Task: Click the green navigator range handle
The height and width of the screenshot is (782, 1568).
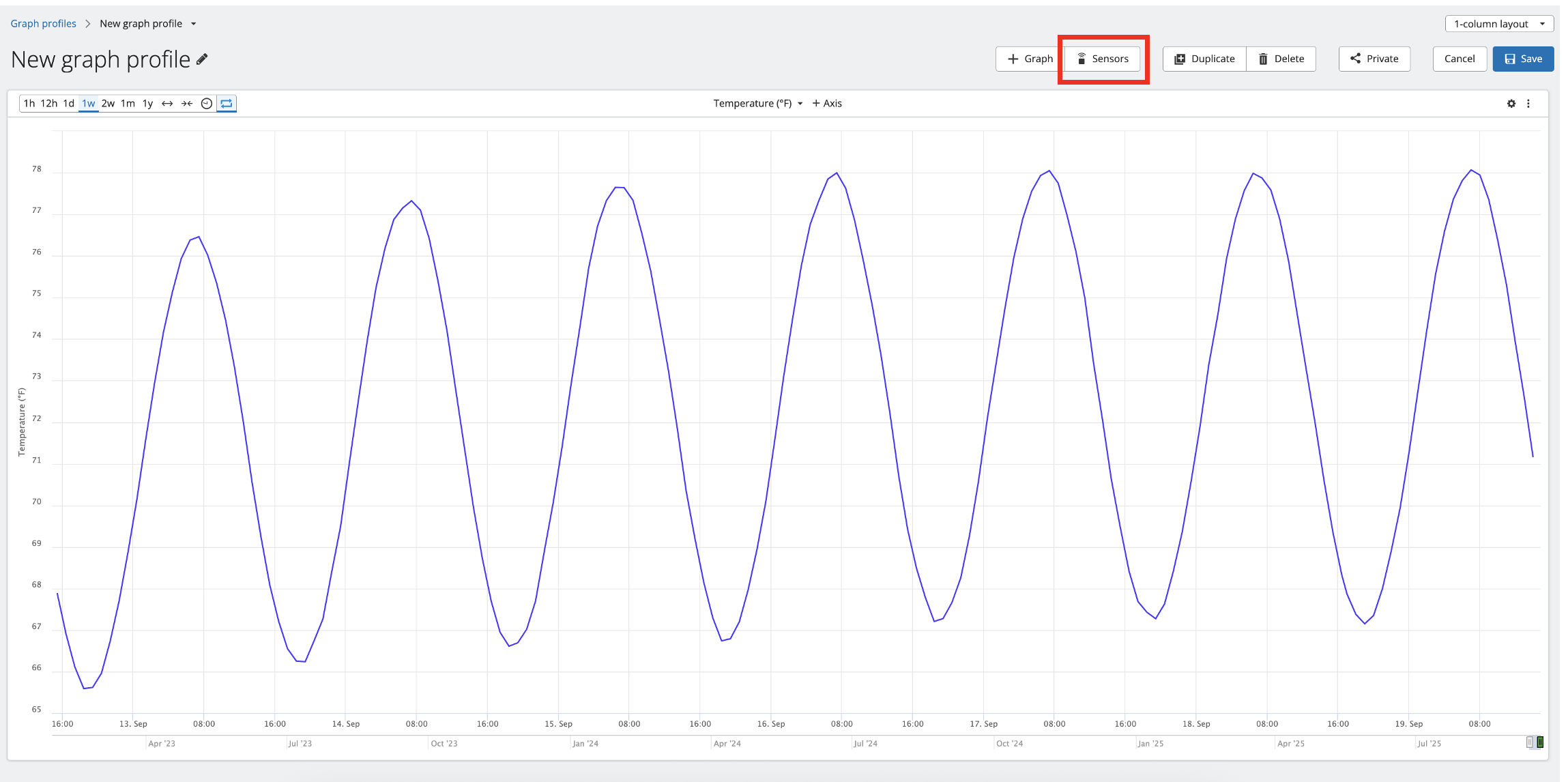Action: click(x=1540, y=742)
